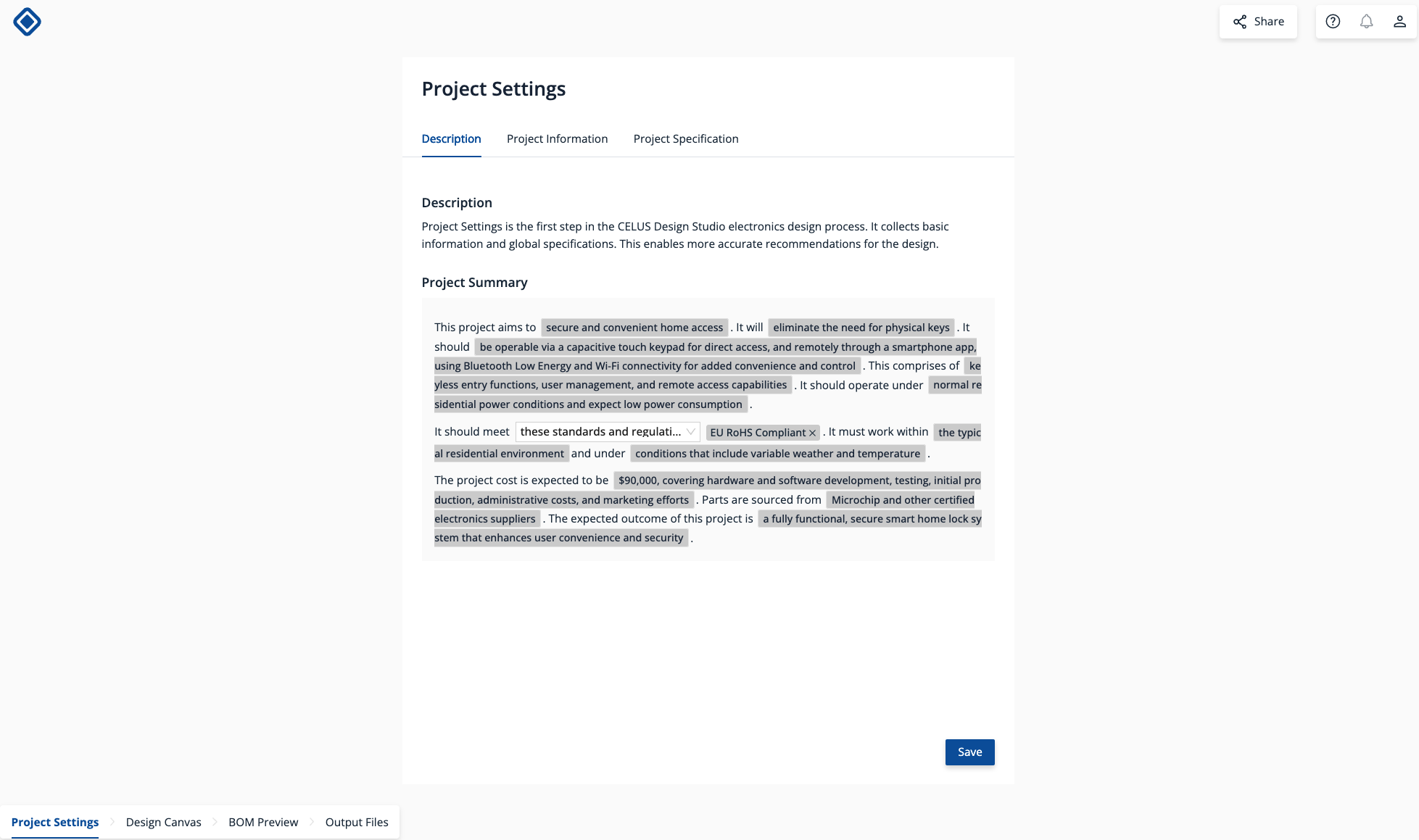Switch to Project Information tab
Viewport: 1419px width, 840px height.
[x=557, y=138]
